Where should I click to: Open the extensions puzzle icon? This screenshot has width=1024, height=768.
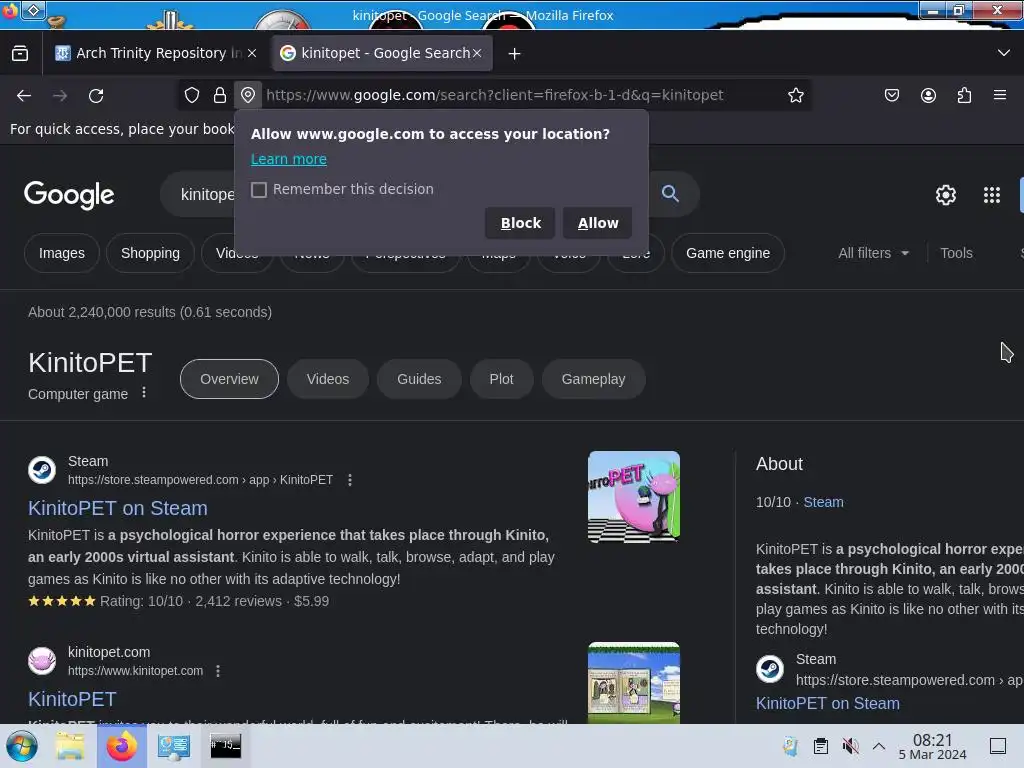pos(964,95)
